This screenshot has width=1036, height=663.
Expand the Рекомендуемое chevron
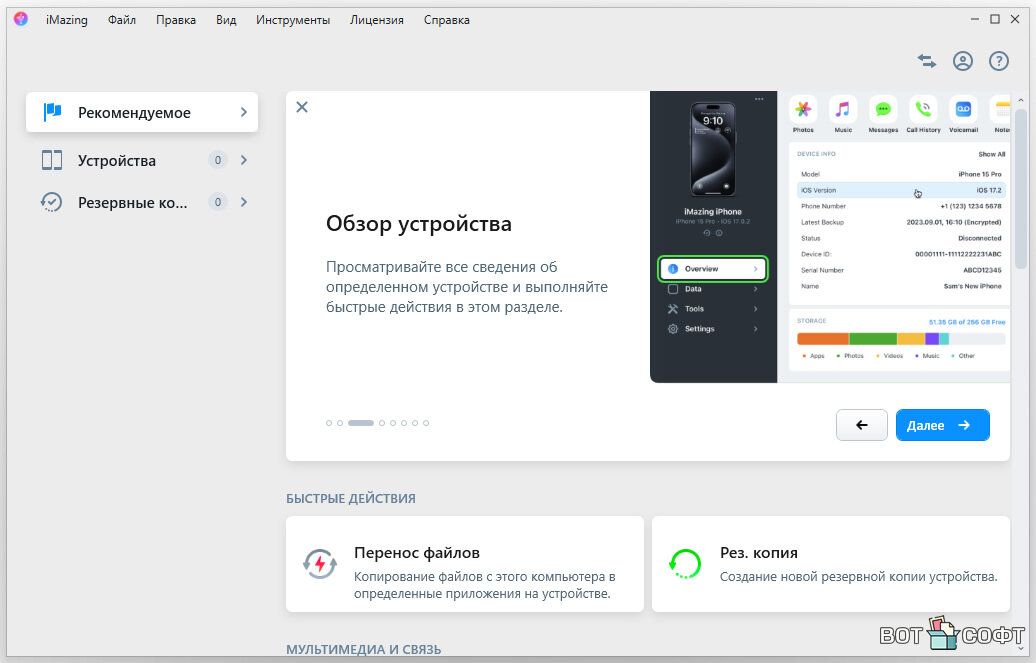pos(243,113)
